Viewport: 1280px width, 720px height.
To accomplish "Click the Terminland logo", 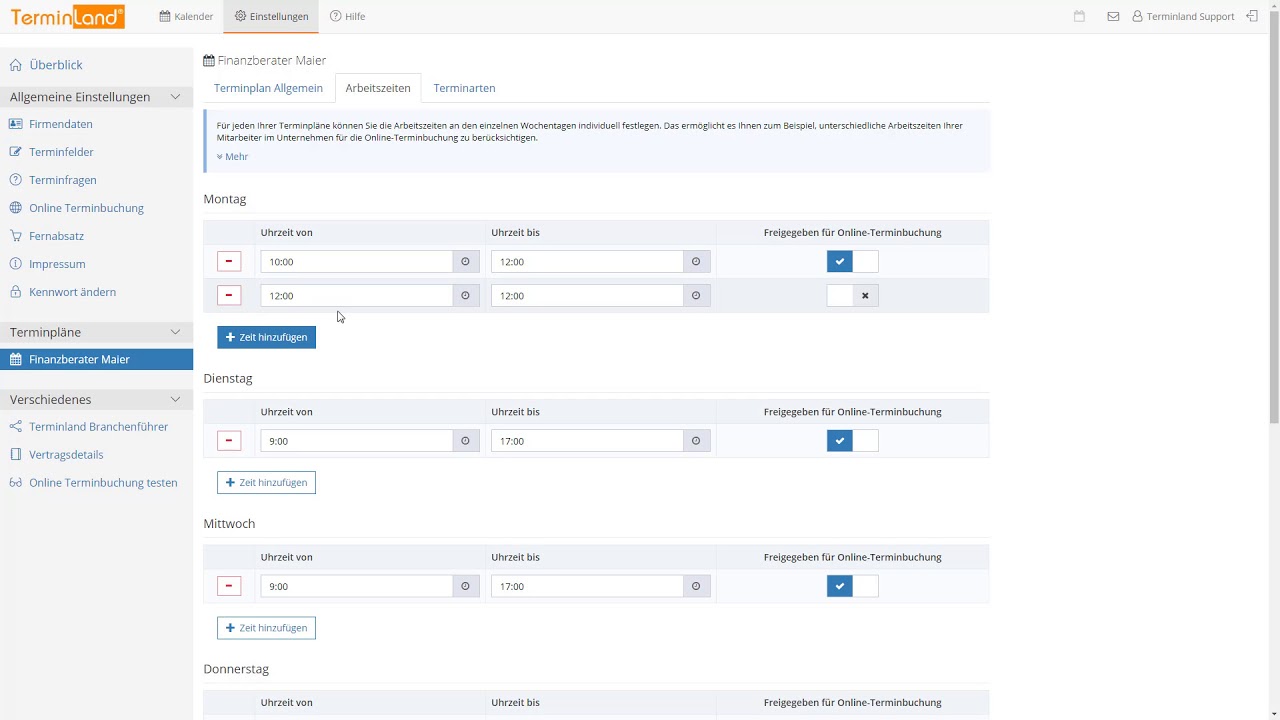I will (68, 16).
